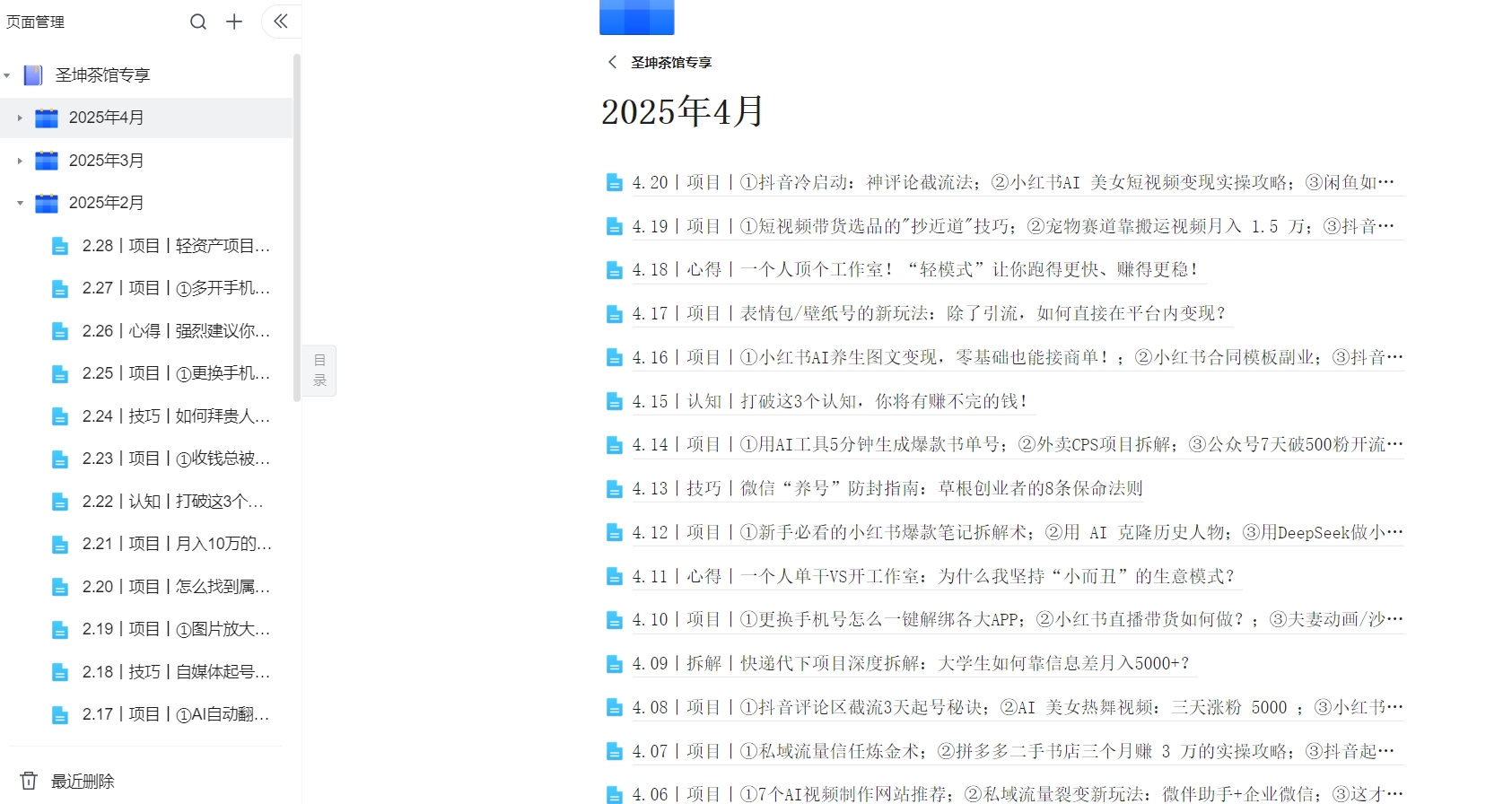Image resolution: width=1512 pixels, height=804 pixels.
Task: Click the blue cover thumbnail at top
Action: (637, 17)
